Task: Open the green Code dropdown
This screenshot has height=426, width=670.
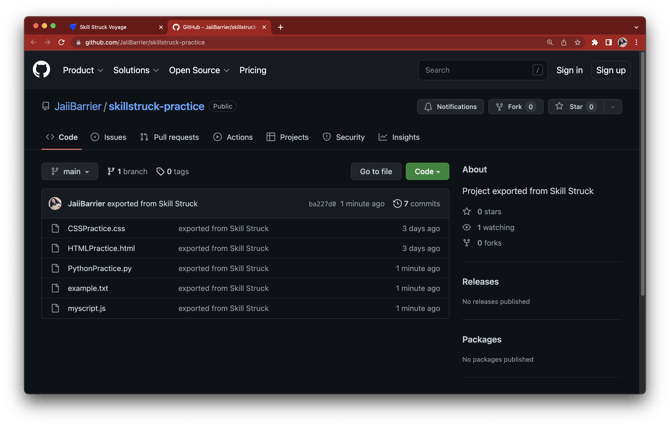Action: point(427,171)
